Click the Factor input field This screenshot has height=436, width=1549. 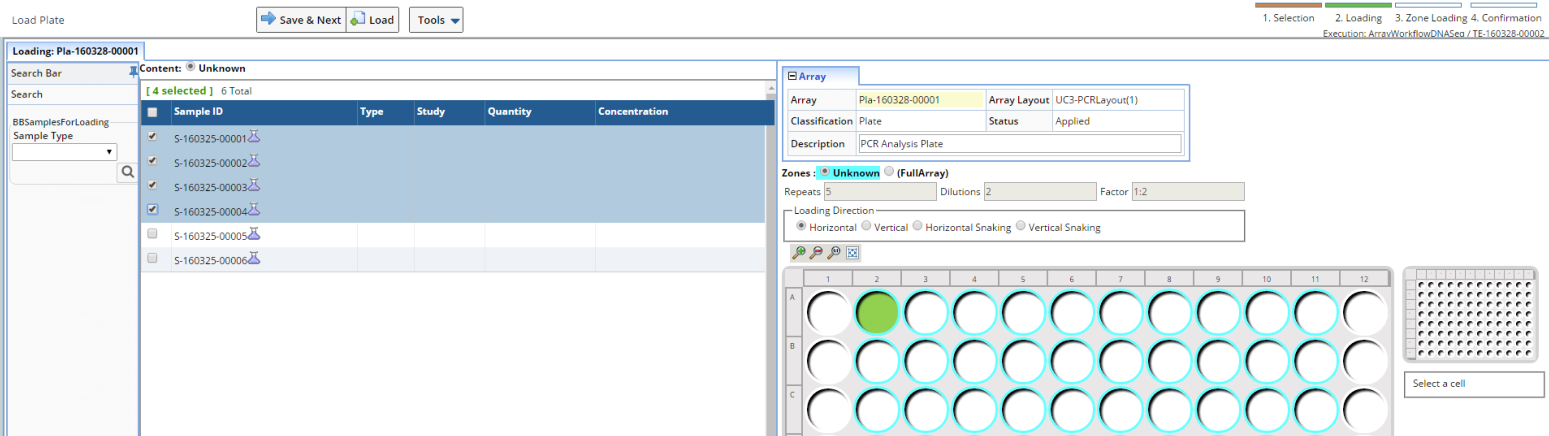[1187, 191]
